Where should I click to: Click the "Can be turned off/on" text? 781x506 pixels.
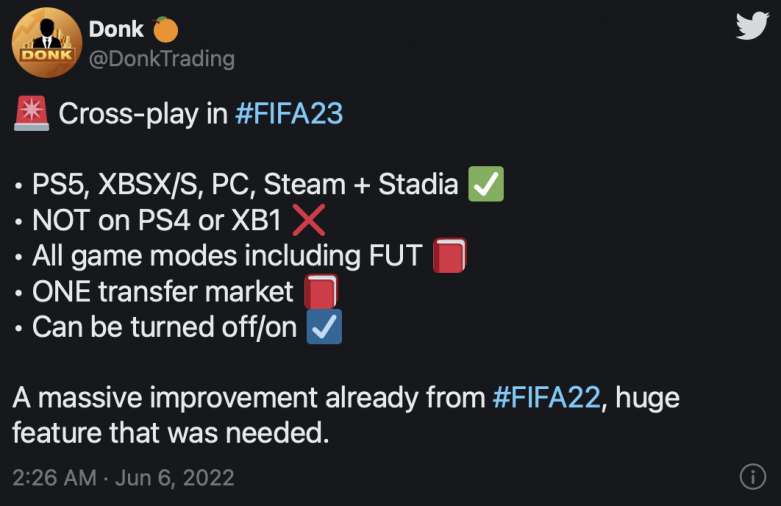[x=165, y=328]
